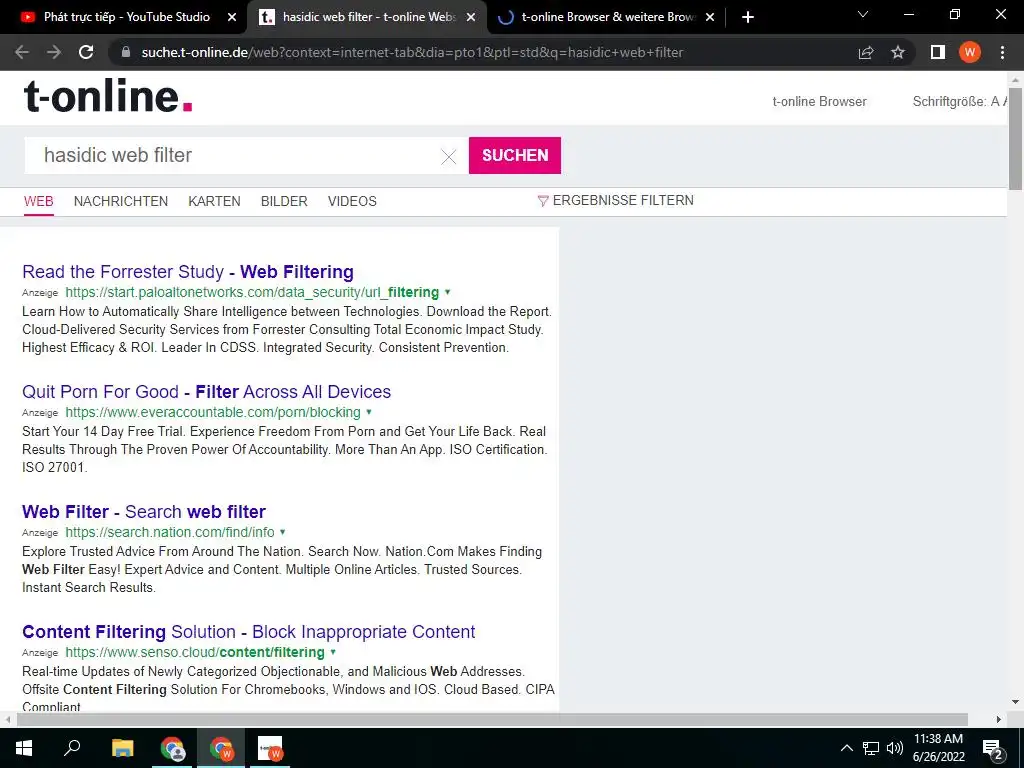Open the t-online Browser link
This screenshot has width=1024, height=768.
coord(819,101)
